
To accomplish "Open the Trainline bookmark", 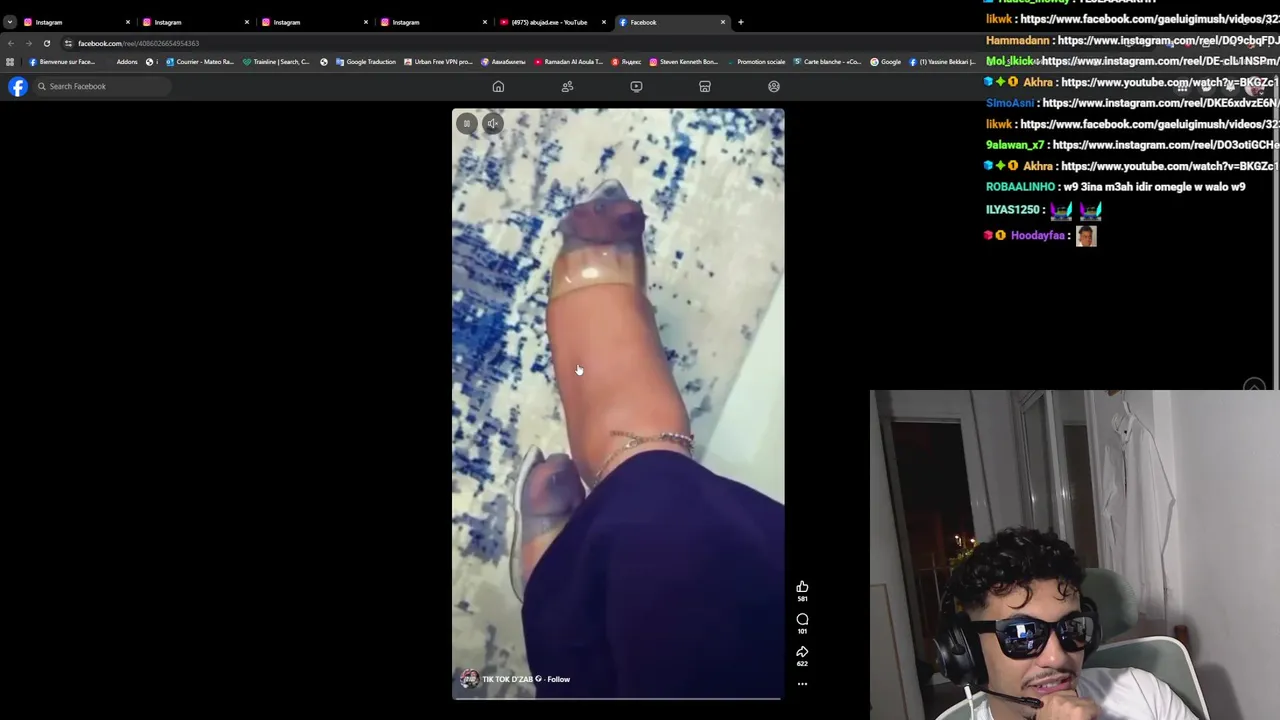I will pos(276,62).
